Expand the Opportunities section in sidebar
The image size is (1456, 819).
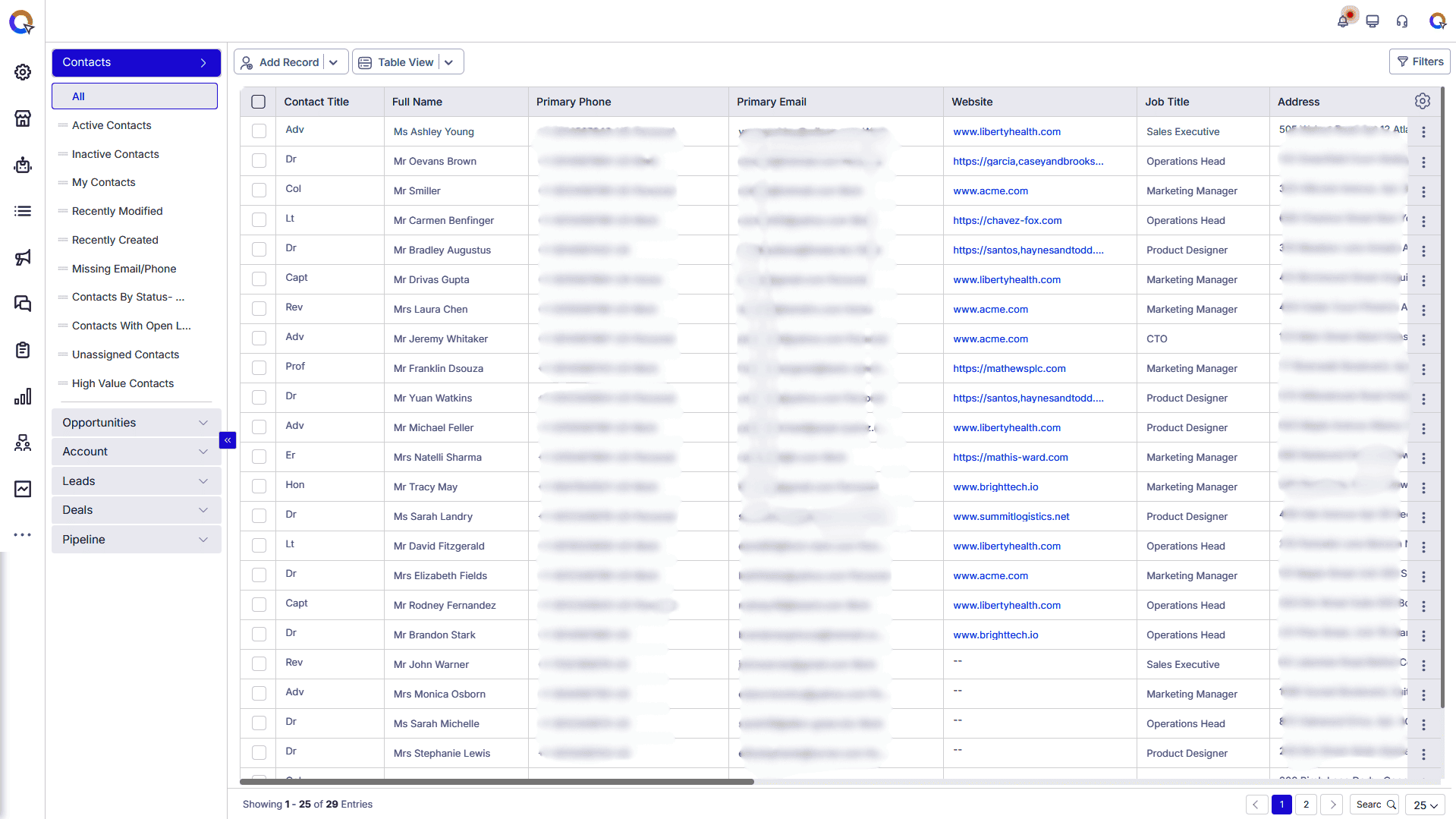point(203,422)
